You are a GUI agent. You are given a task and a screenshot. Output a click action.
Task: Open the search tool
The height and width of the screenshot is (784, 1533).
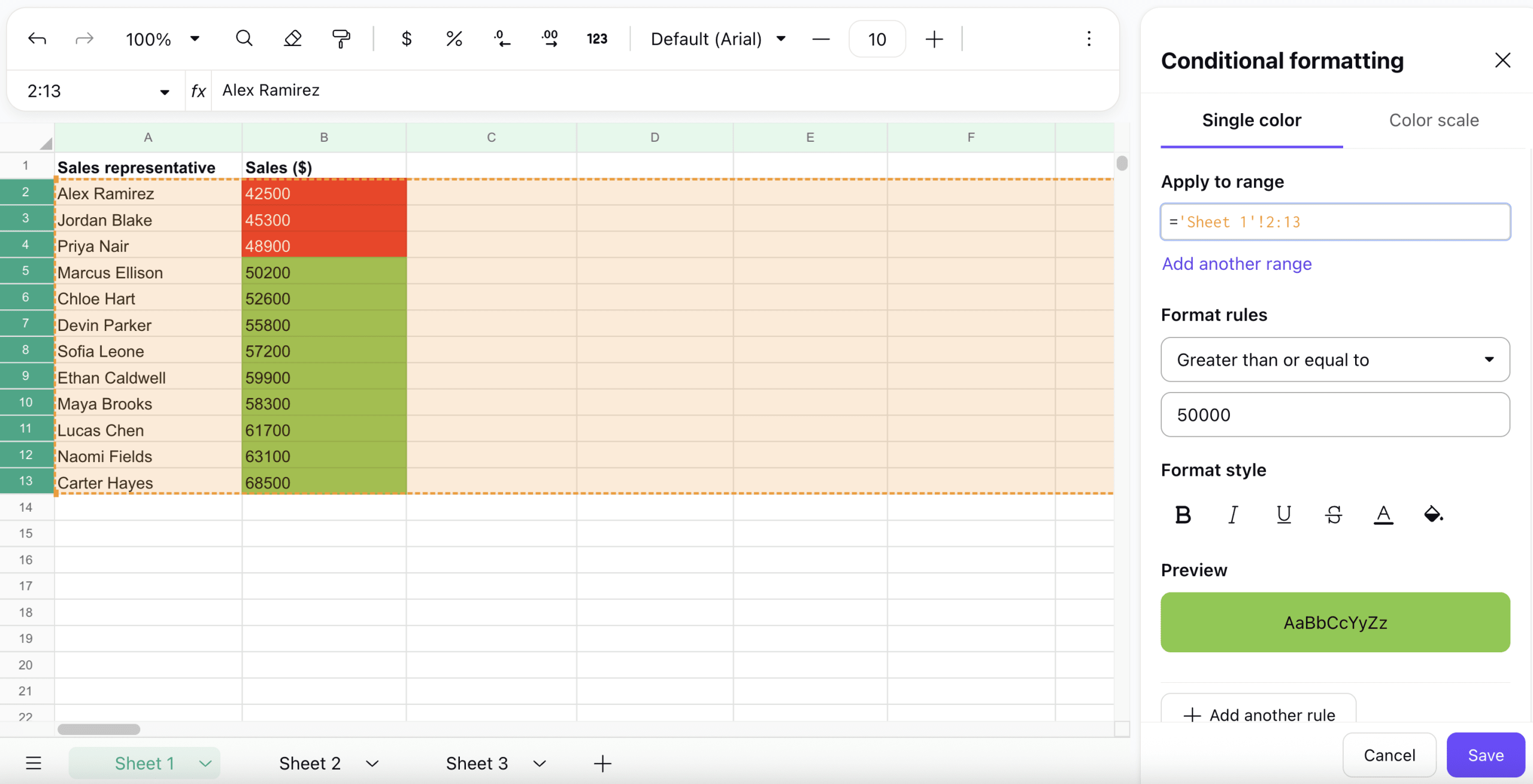244,38
